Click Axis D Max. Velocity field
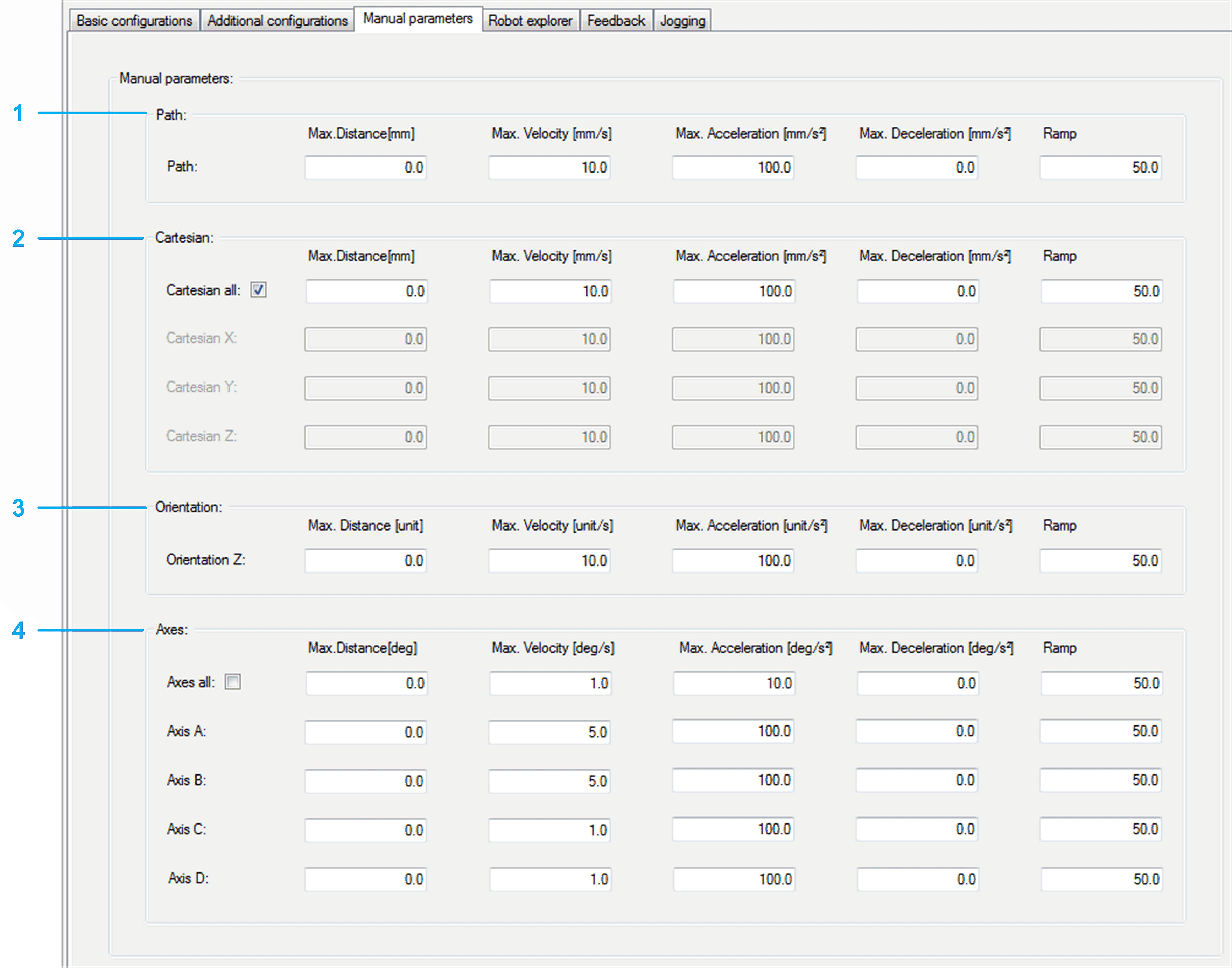 (x=550, y=879)
